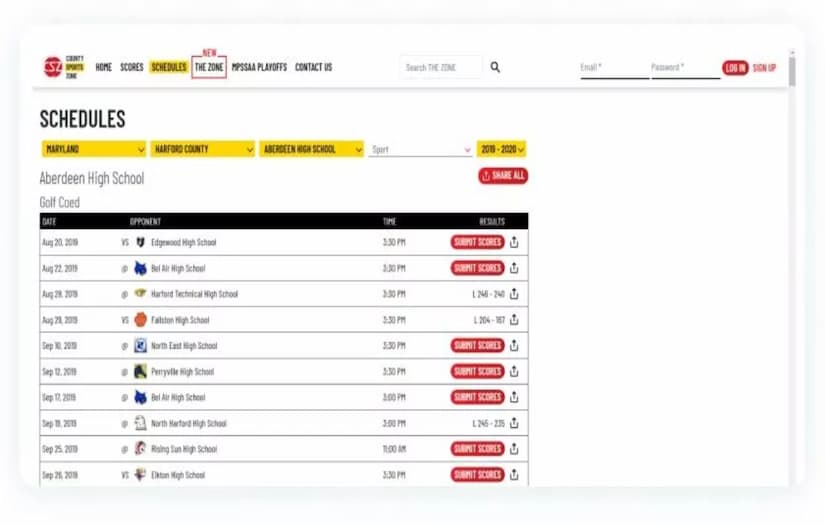Viewport: 825px width, 525px height.
Task: Submit scores for Rising Sun High School game
Action: coord(478,449)
